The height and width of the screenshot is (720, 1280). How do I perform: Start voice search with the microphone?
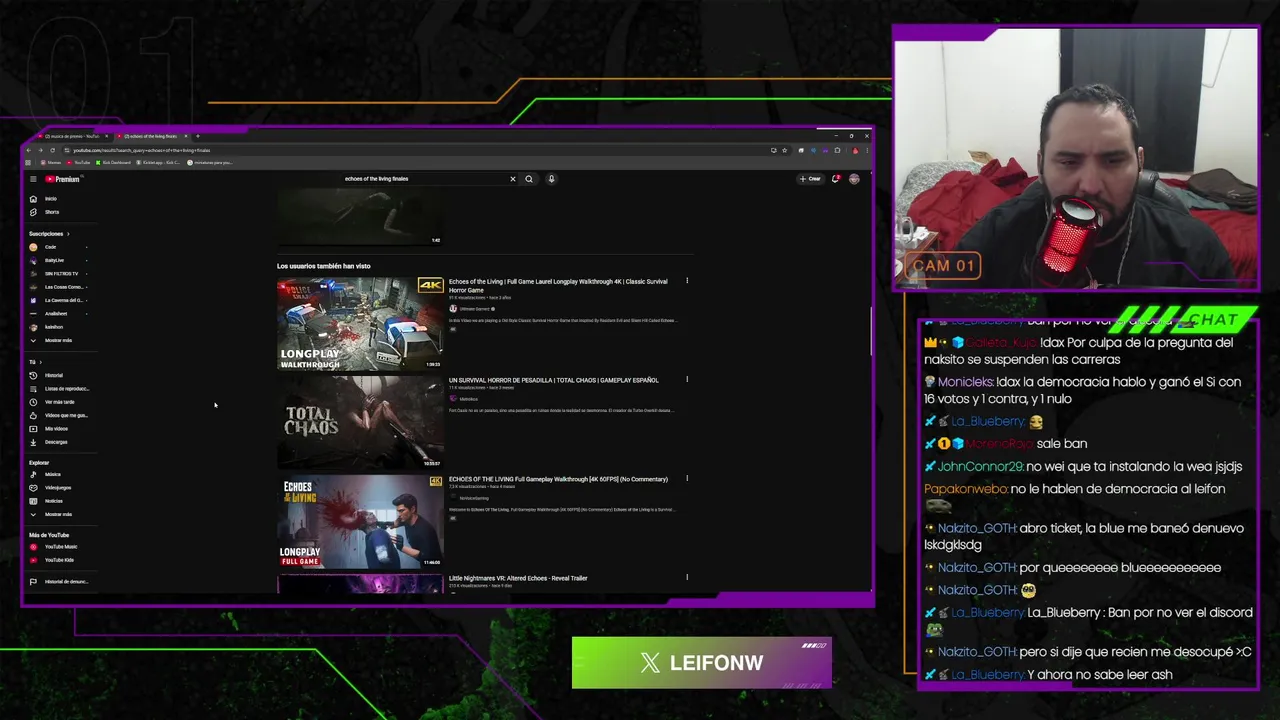click(x=551, y=179)
